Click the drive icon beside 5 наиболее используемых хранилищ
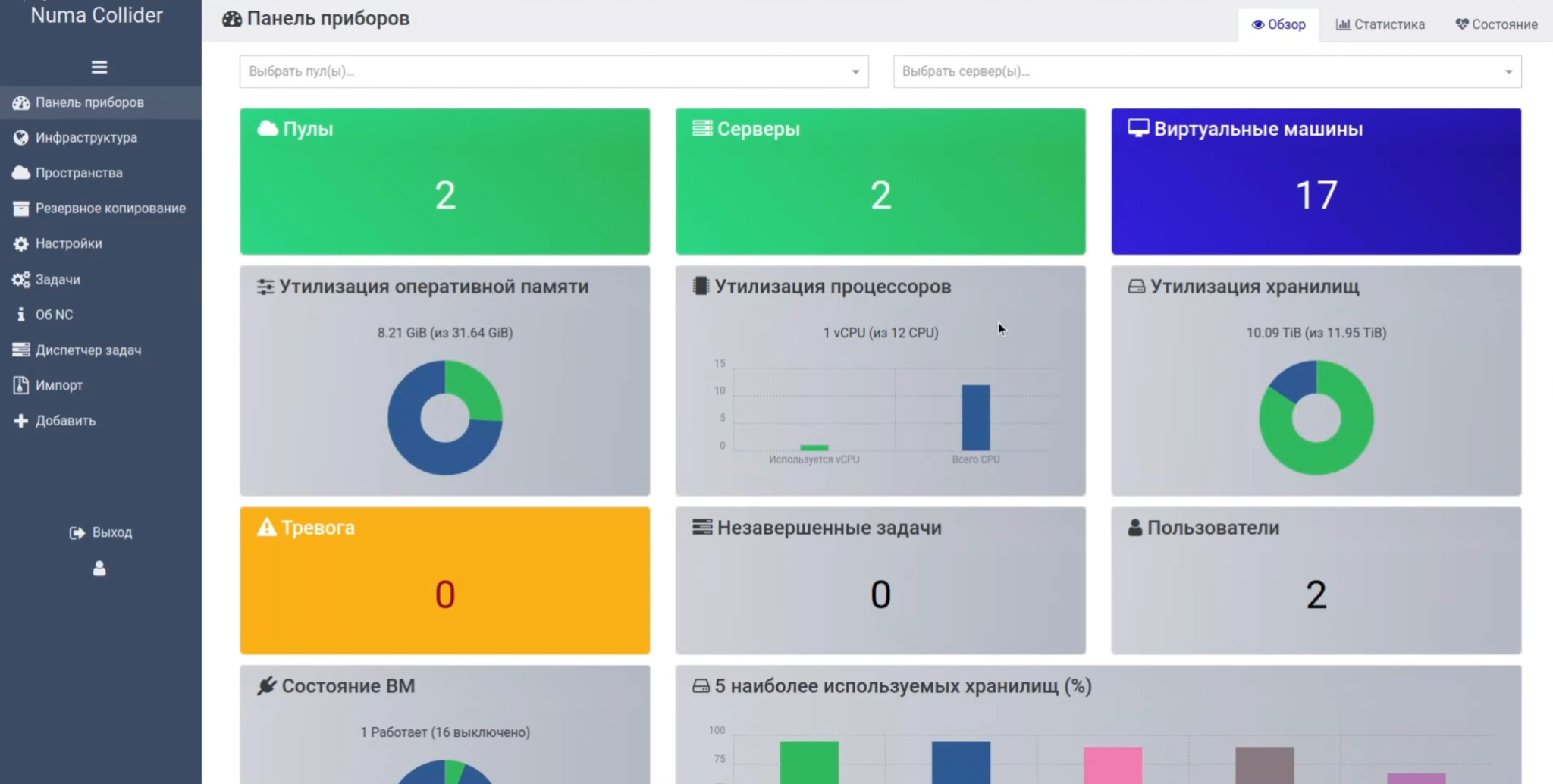This screenshot has width=1553, height=784. coord(701,686)
